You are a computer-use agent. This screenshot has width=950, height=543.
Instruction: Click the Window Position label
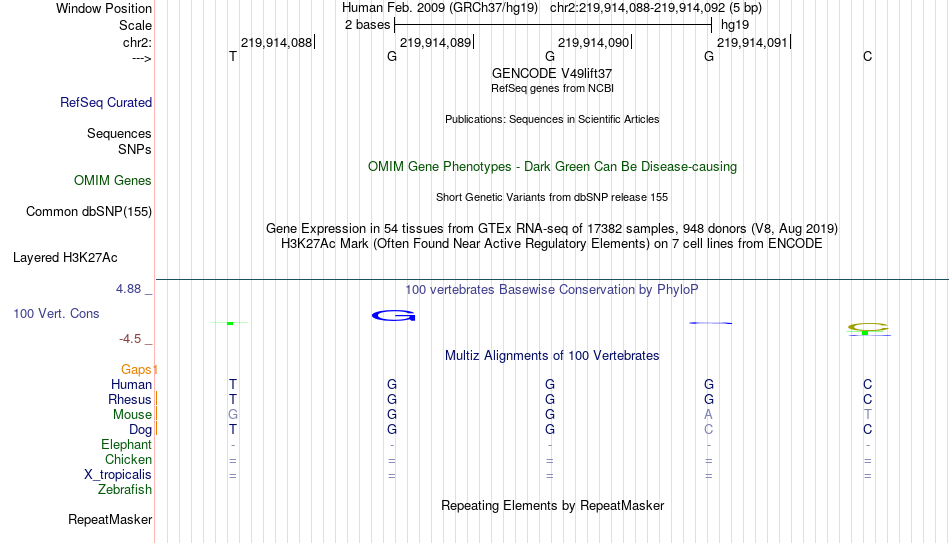point(104,8)
